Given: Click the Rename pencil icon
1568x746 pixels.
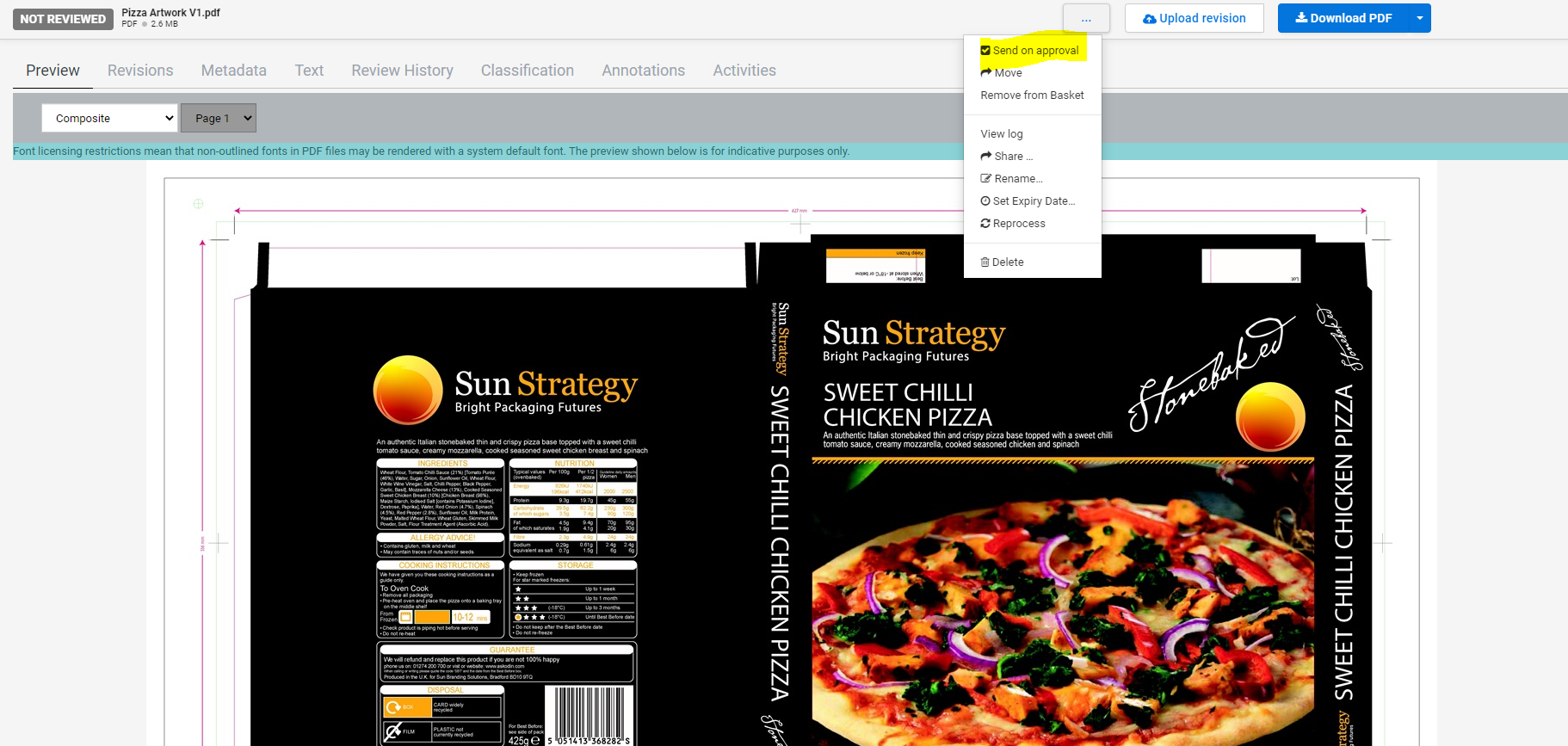Looking at the screenshot, I should coord(986,178).
